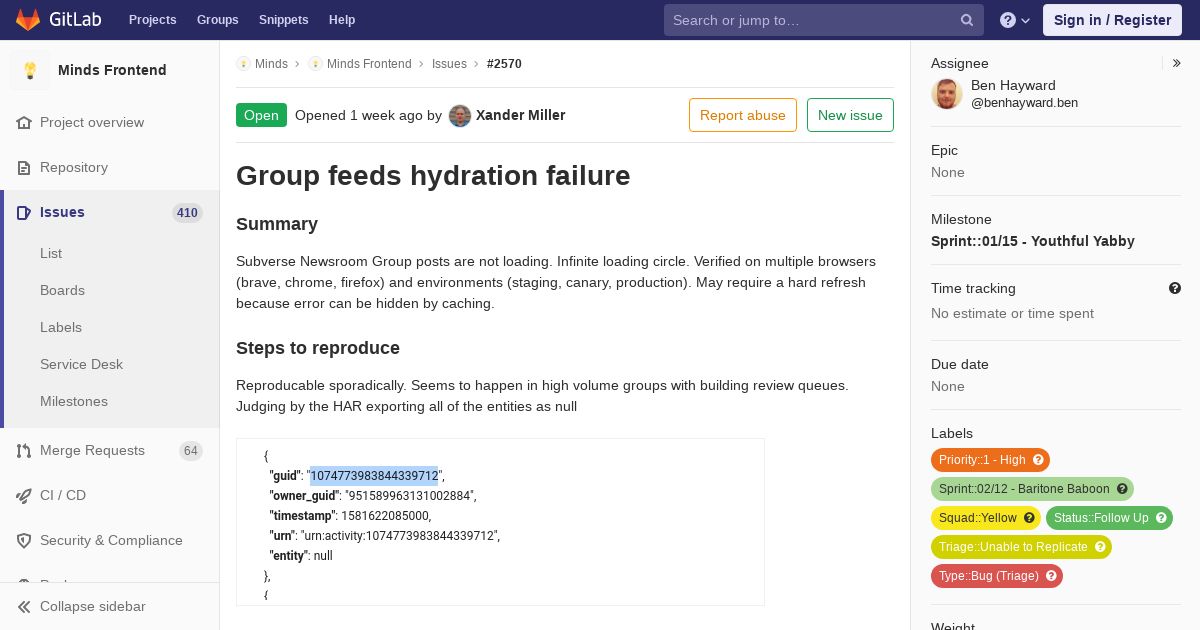Open the Groups menu in navbar

(x=217, y=20)
